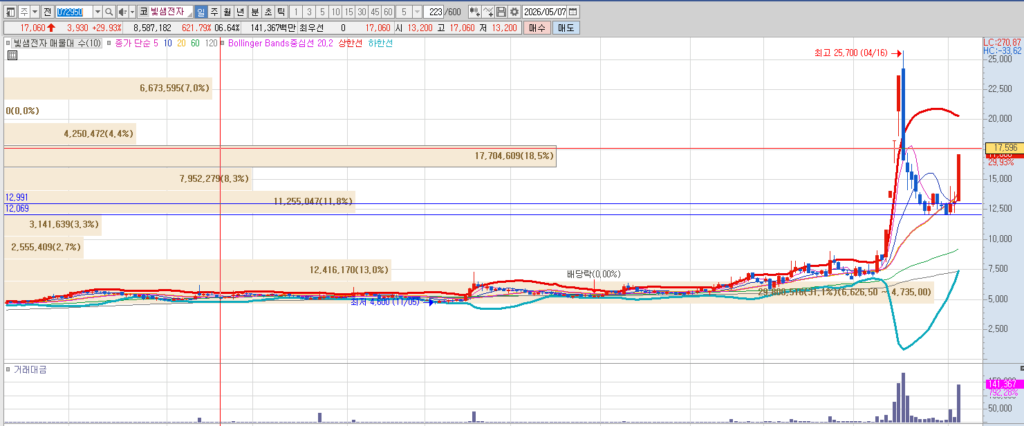Select the 월 monthly chart period

pos(227,12)
